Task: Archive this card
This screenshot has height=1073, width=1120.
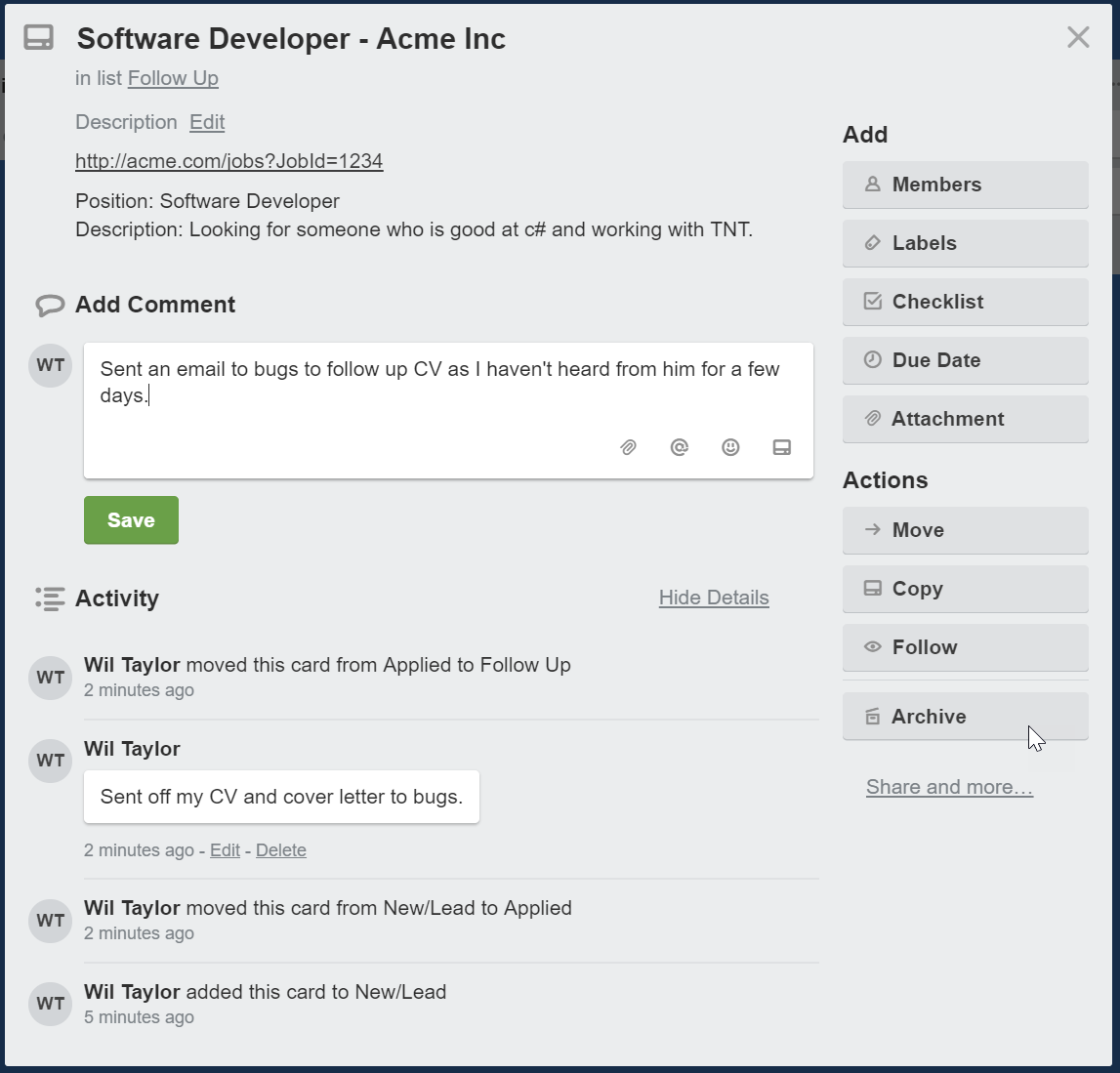Action: [x=965, y=717]
